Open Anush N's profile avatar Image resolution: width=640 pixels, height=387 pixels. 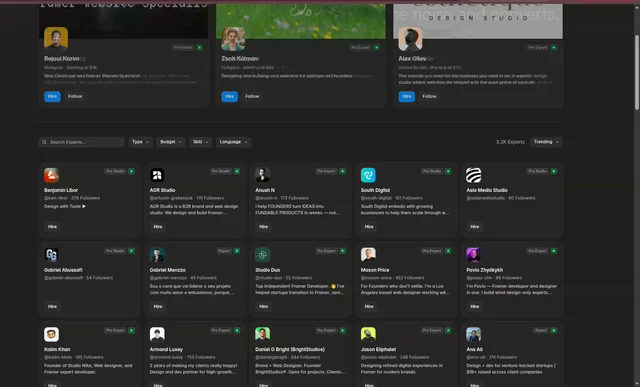click(x=262, y=175)
